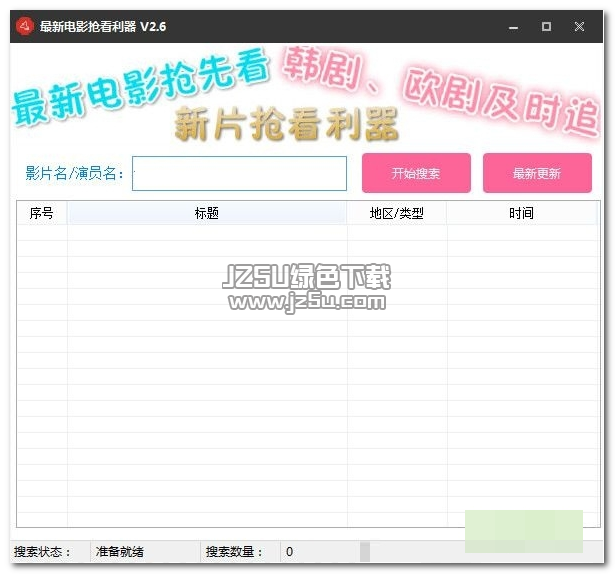The width and height of the screenshot is (615, 574).
Task: Minimize the 最新电影抢看利器 window
Action: (x=513, y=27)
